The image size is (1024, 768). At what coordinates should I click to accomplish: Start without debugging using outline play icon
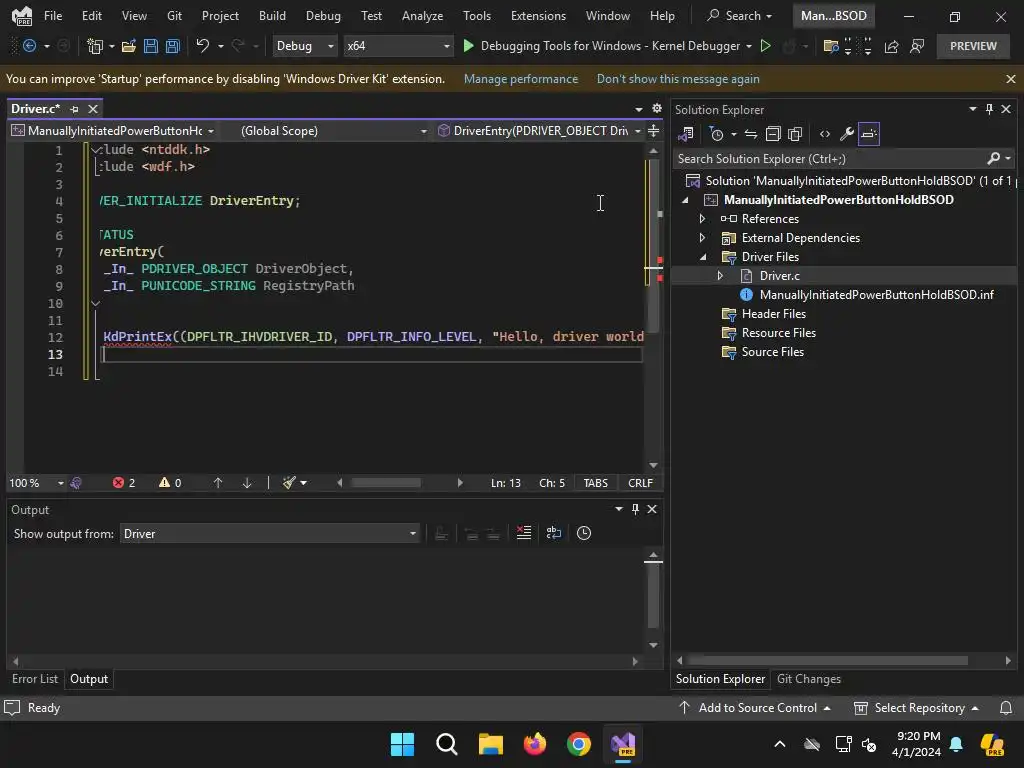[765, 46]
